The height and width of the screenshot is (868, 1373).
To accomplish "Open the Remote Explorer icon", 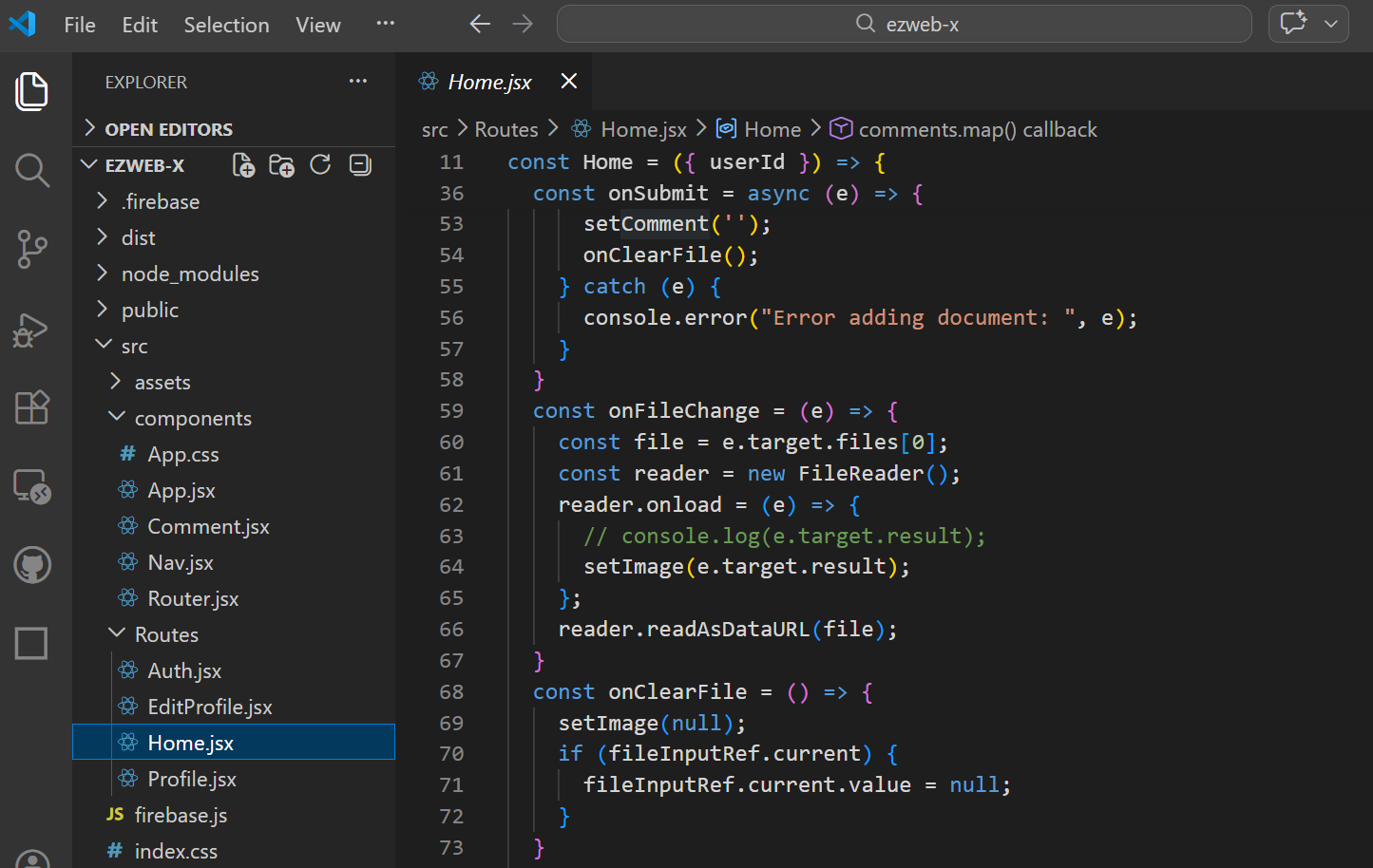I will pos(31,486).
